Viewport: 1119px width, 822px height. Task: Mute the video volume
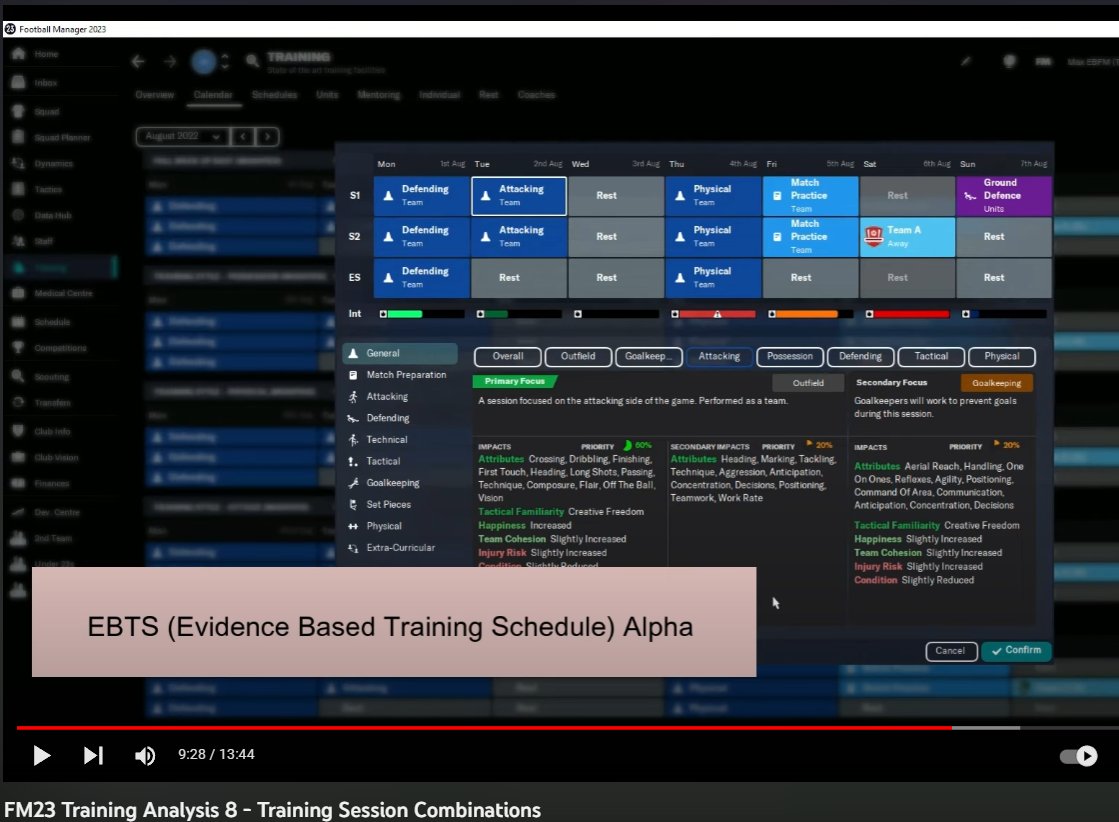[145, 755]
